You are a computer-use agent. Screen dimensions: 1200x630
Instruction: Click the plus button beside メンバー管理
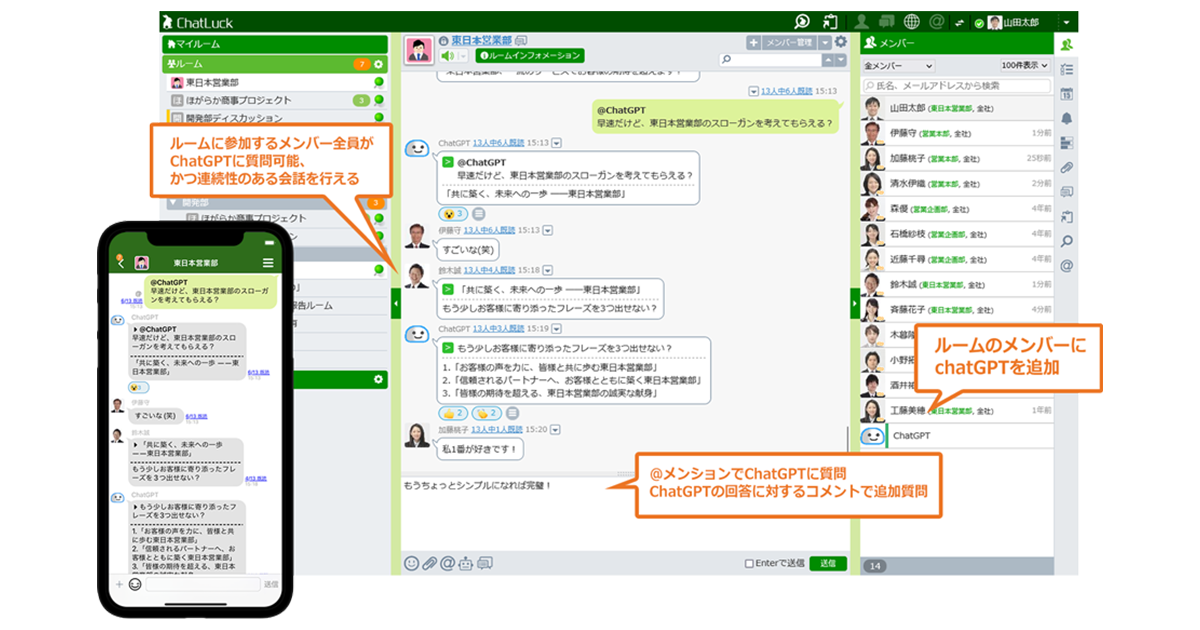tap(753, 42)
